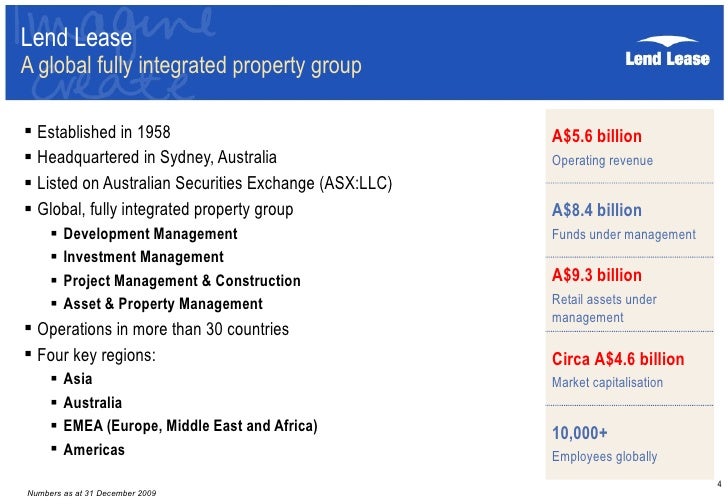Viewport: 728px width, 504px height.
Task: Click the Asia region bullet
Action: click(77, 379)
